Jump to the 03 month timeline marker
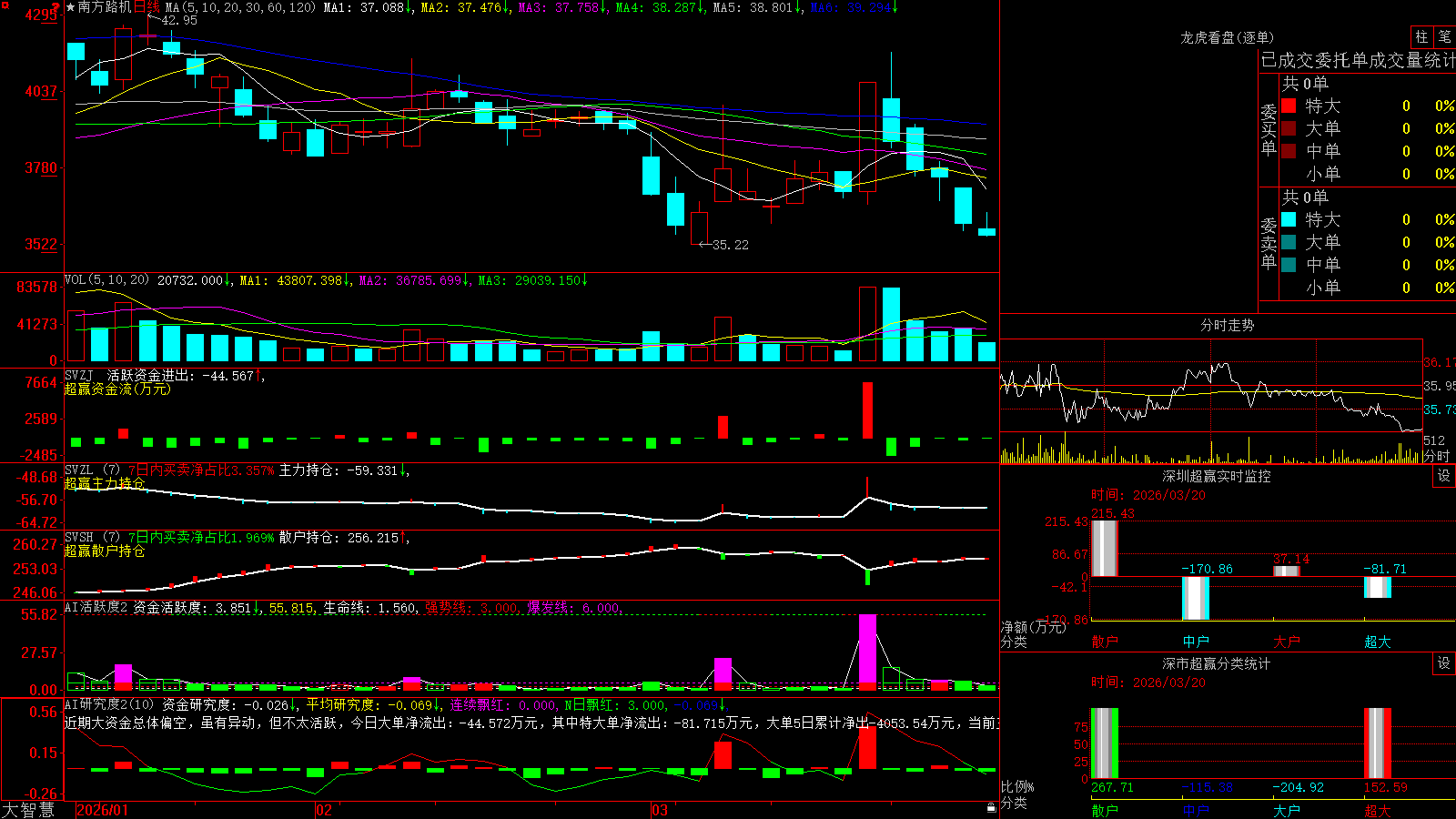Screen dimensions: 1456x819 [660, 810]
